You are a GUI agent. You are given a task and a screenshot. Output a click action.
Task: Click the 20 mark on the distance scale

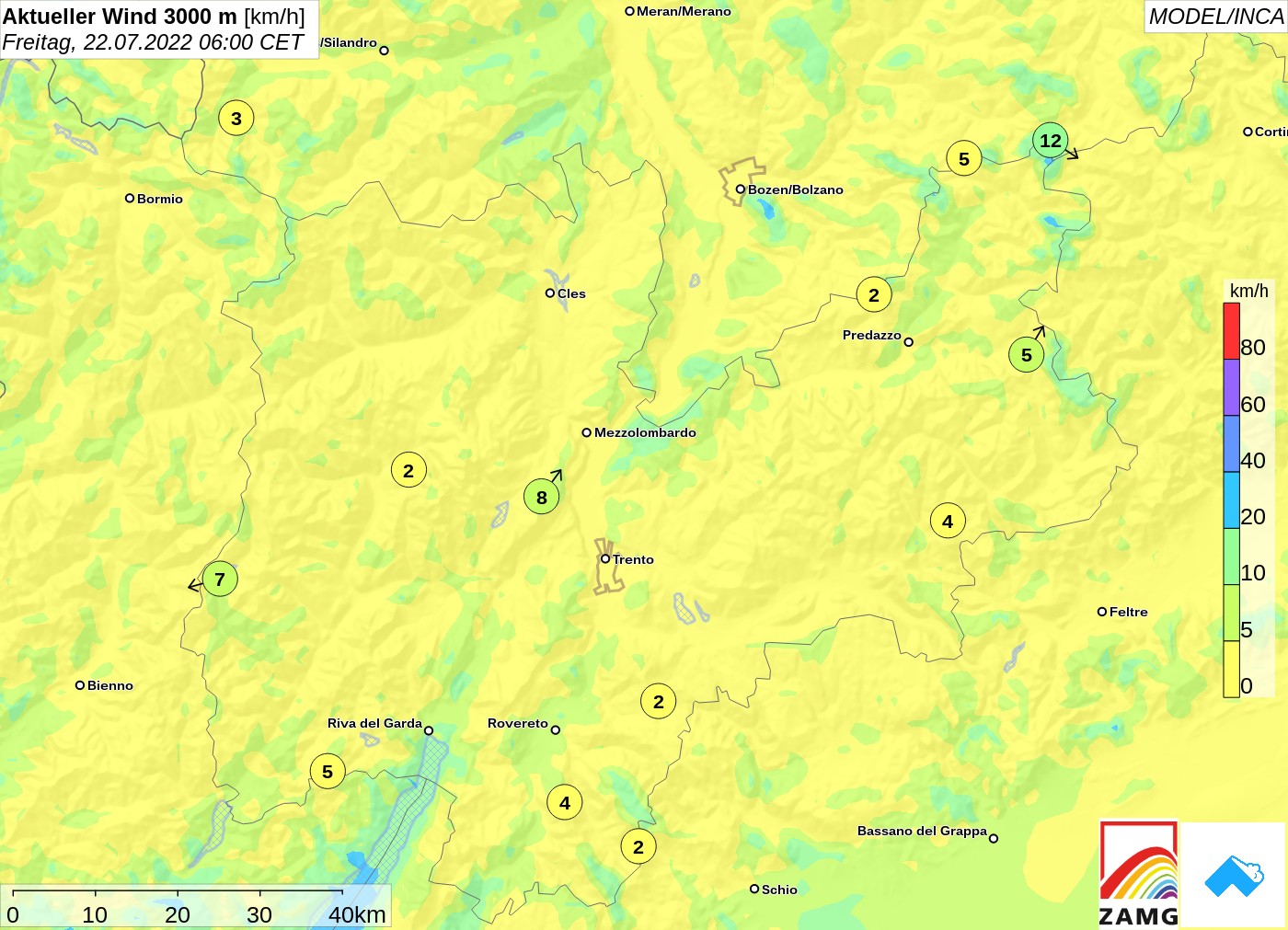point(178,914)
